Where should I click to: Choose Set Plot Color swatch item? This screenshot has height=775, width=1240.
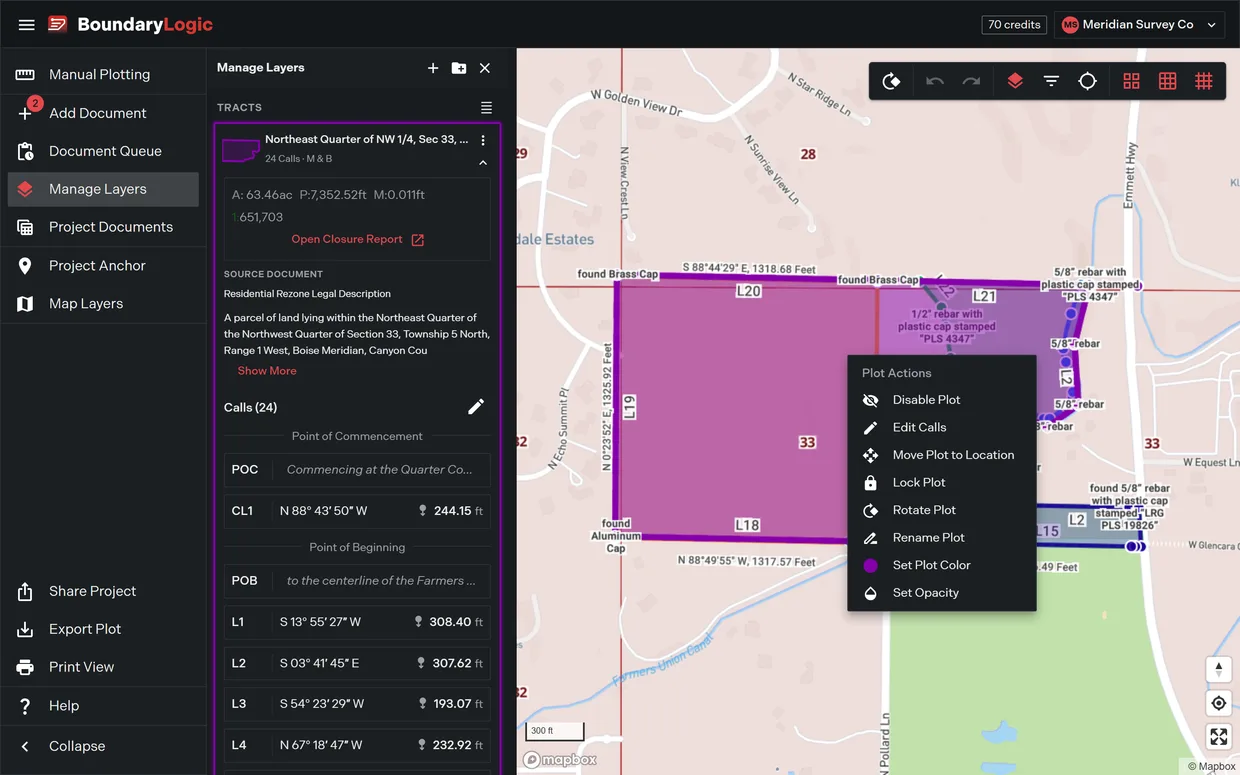(941, 565)
